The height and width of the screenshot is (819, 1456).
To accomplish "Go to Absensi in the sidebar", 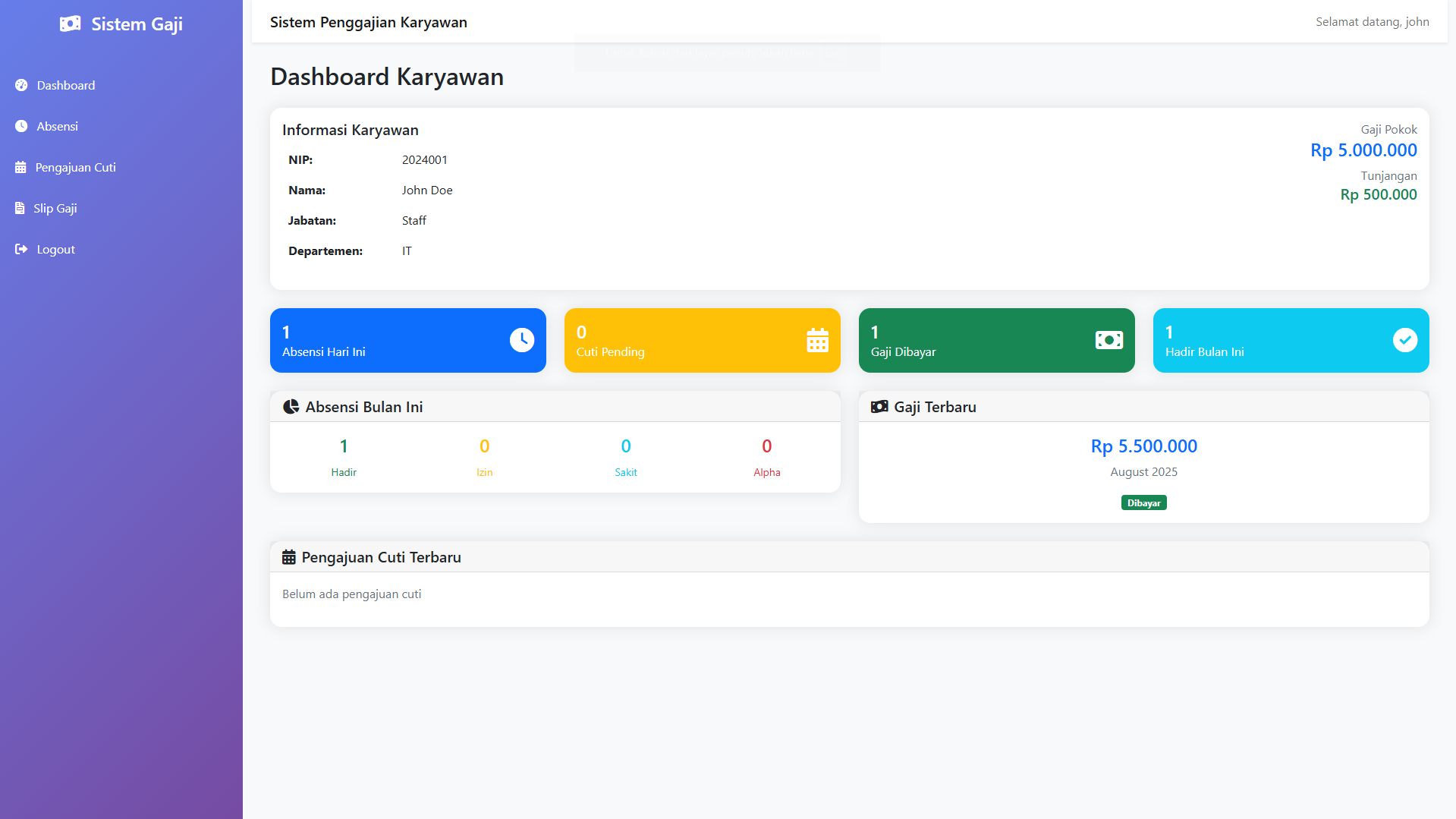I will coord(57,126).
